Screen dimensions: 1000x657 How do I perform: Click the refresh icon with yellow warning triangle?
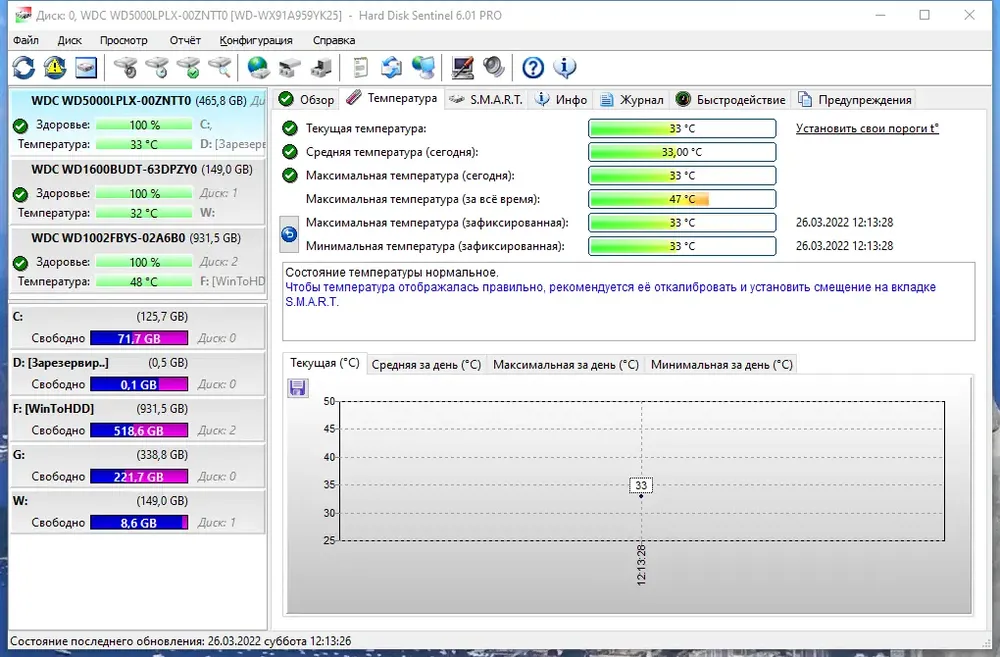point(55,67)
